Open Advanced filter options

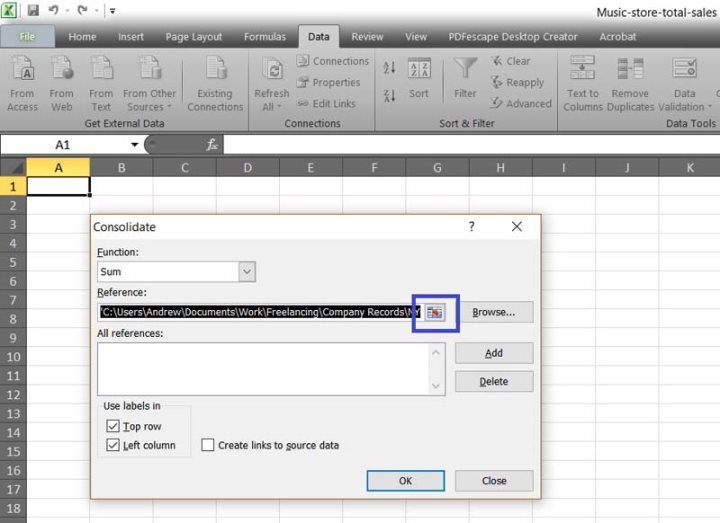(521, 104)
